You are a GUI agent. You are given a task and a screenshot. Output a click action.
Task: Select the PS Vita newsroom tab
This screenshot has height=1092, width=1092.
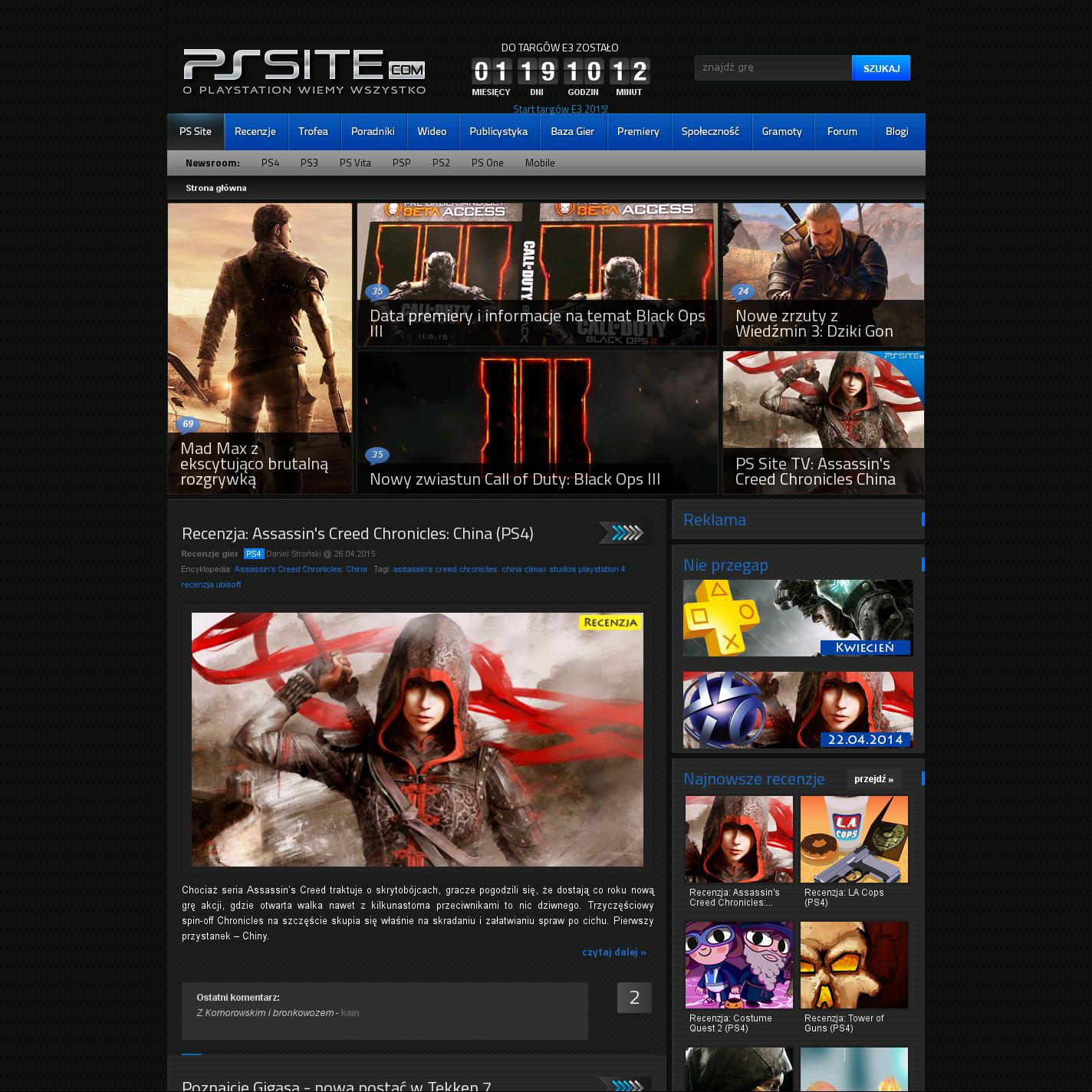[355, 163]
